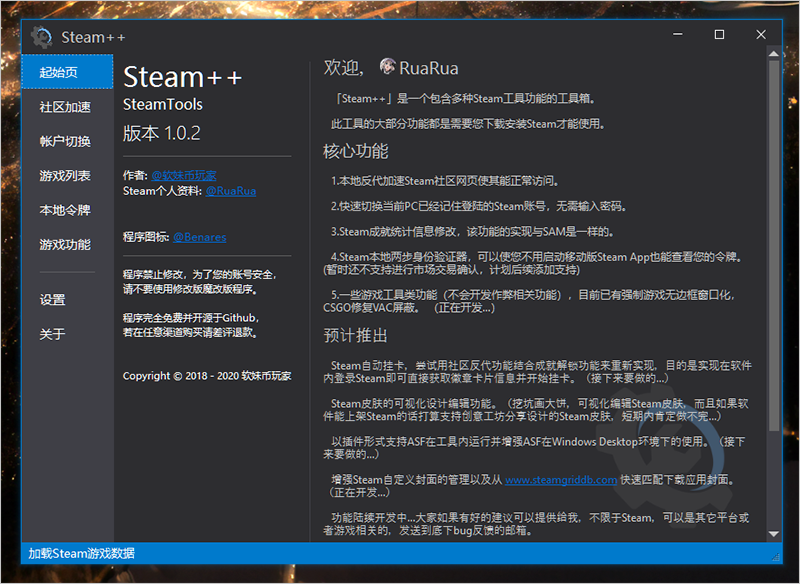Visit the @RuaRua Steam profile link
This screenshot has width=800, height=584.
coord(230,190)
